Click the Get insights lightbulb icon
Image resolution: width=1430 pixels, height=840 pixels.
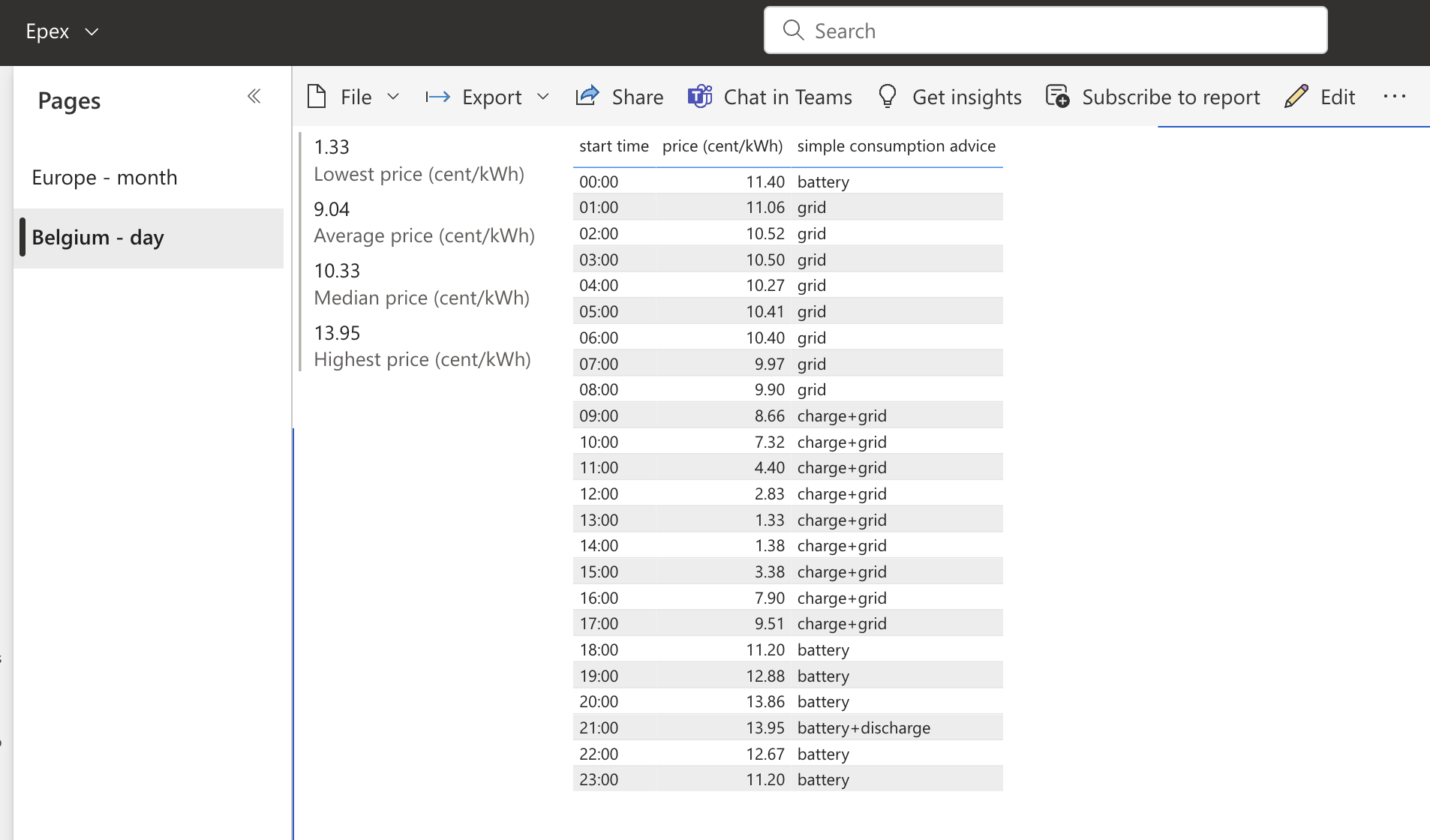pos(888,97)
